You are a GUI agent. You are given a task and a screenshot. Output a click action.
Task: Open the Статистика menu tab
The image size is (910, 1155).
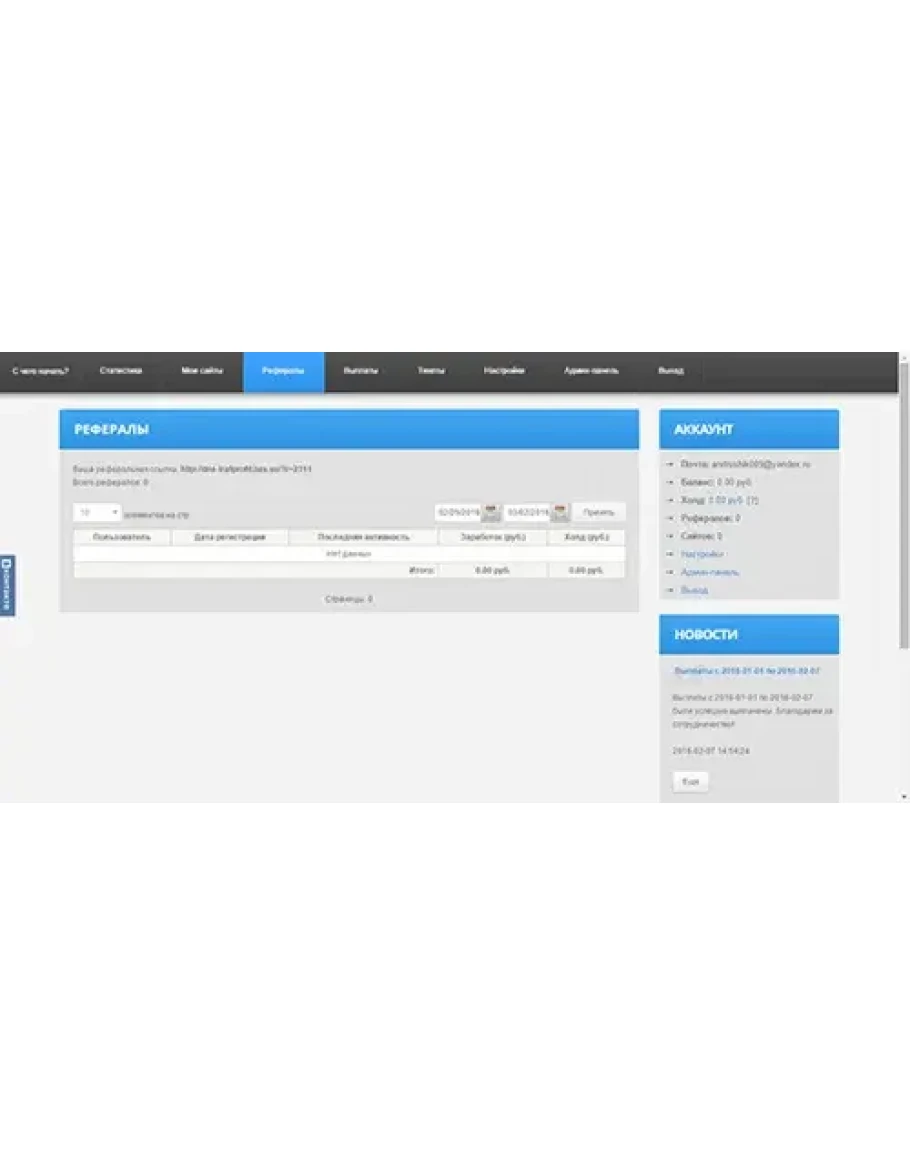[121, 371]
